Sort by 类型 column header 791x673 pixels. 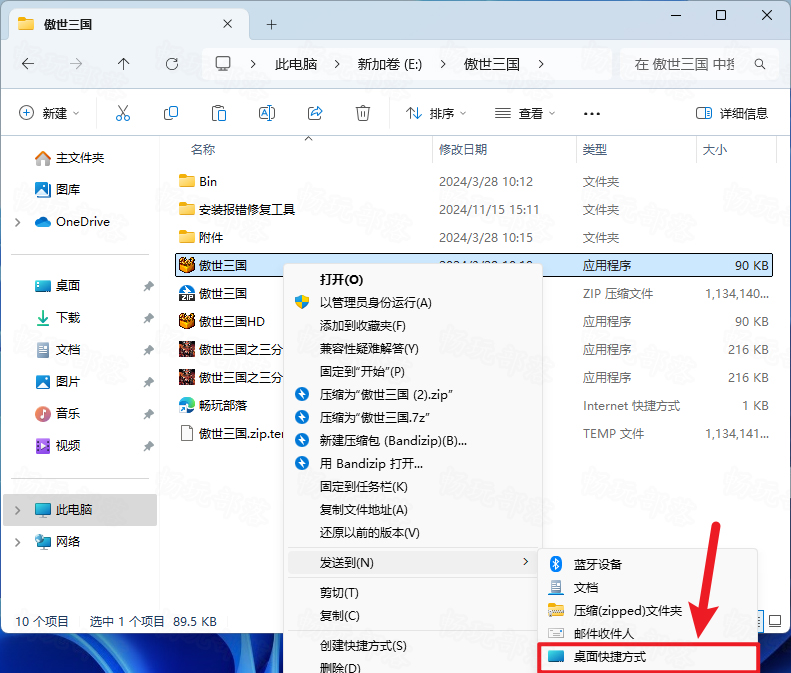[595, 149]
